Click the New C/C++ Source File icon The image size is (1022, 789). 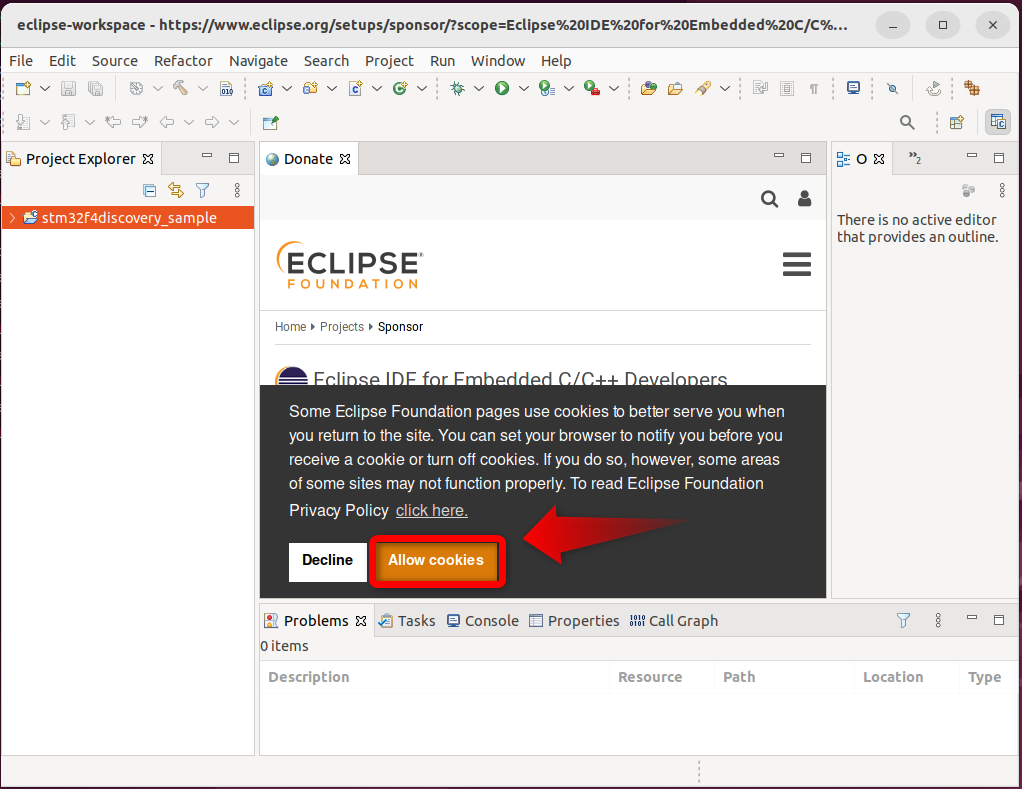click(x=355, y=88)
